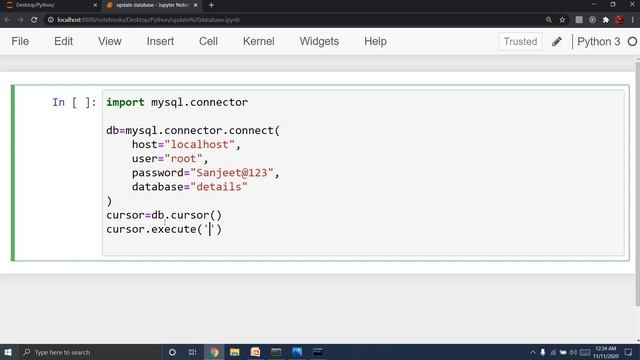Click the Type here to search box

click(x=90, y=352)
